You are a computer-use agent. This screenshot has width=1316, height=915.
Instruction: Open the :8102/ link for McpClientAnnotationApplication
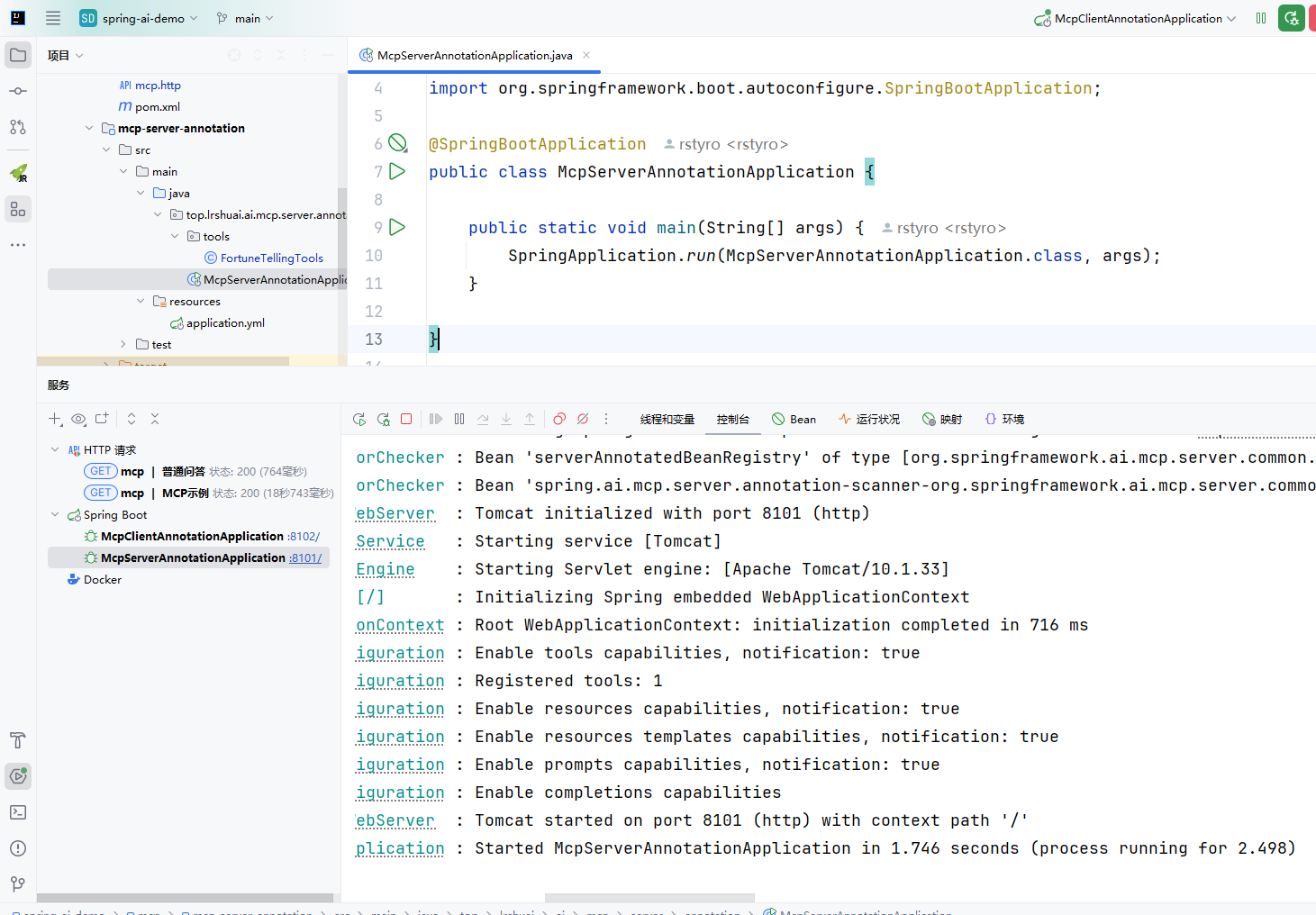[x=304, y=536]
